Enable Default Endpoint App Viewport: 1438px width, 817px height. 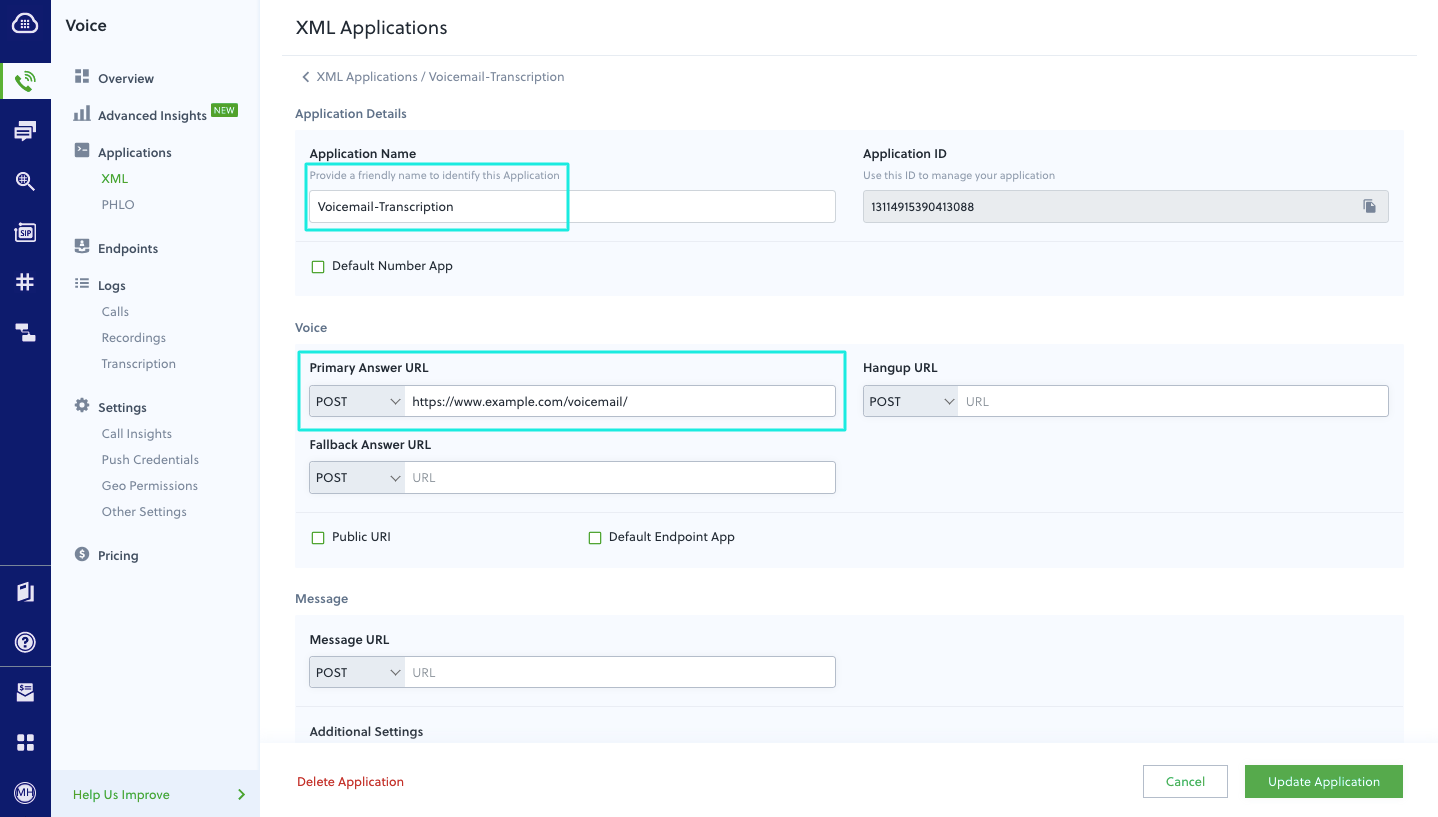tap(595, 537)
